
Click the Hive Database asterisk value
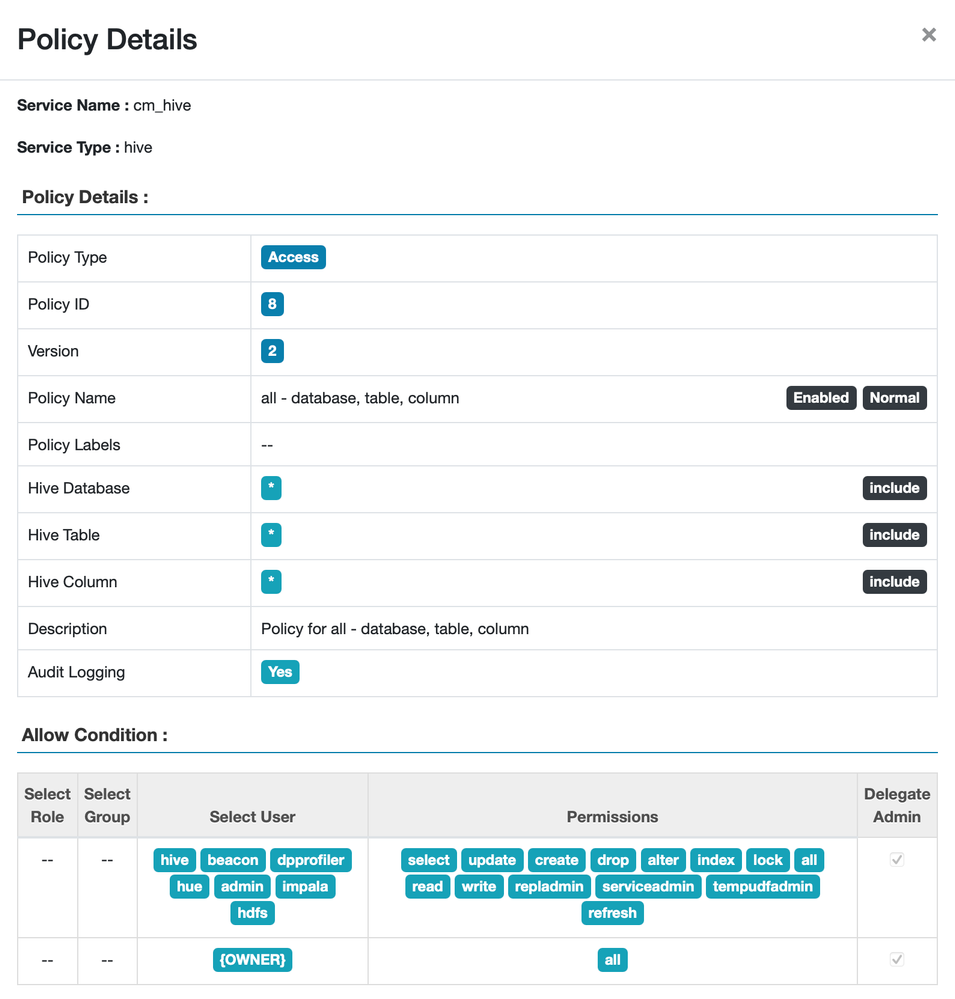(x=271, y=488)
